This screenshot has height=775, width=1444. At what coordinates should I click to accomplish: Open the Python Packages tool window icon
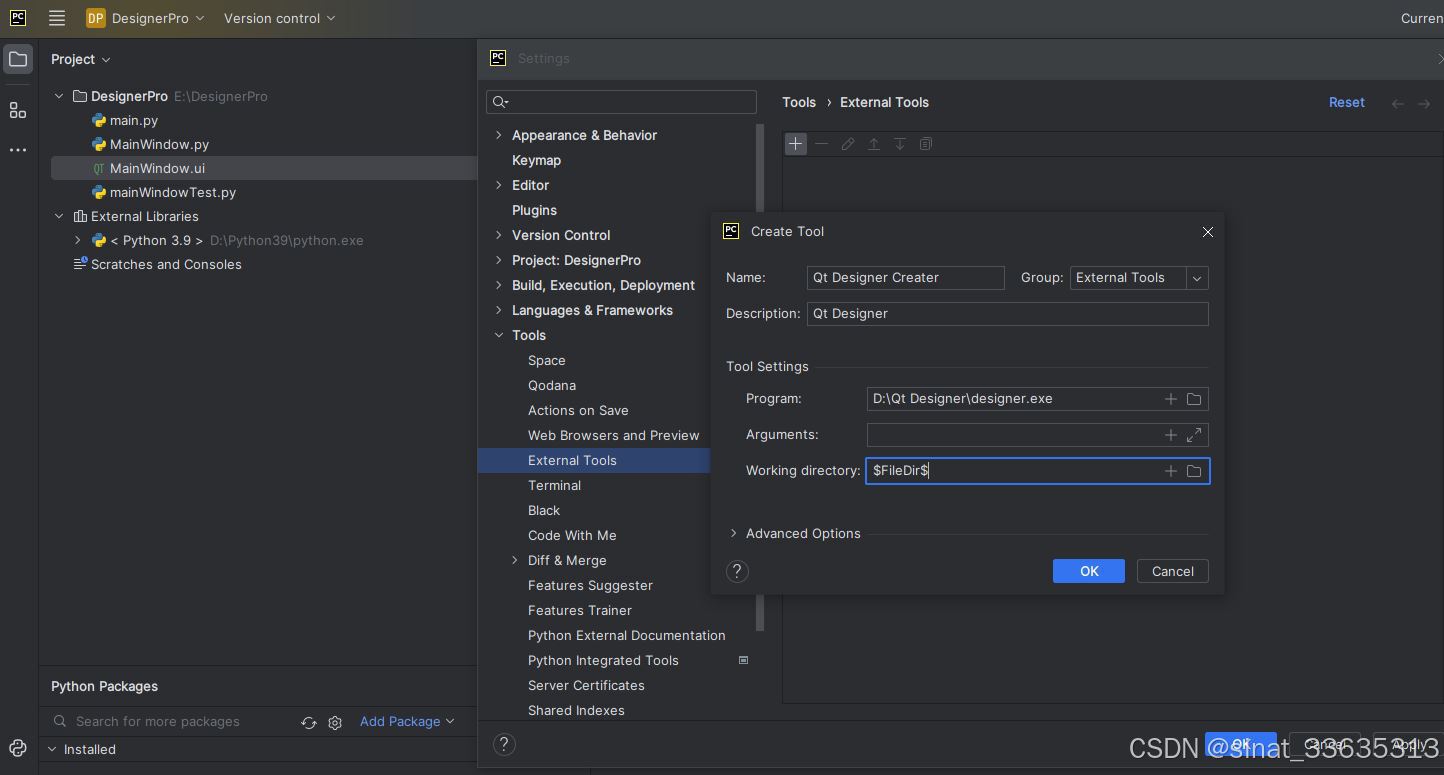18,748
